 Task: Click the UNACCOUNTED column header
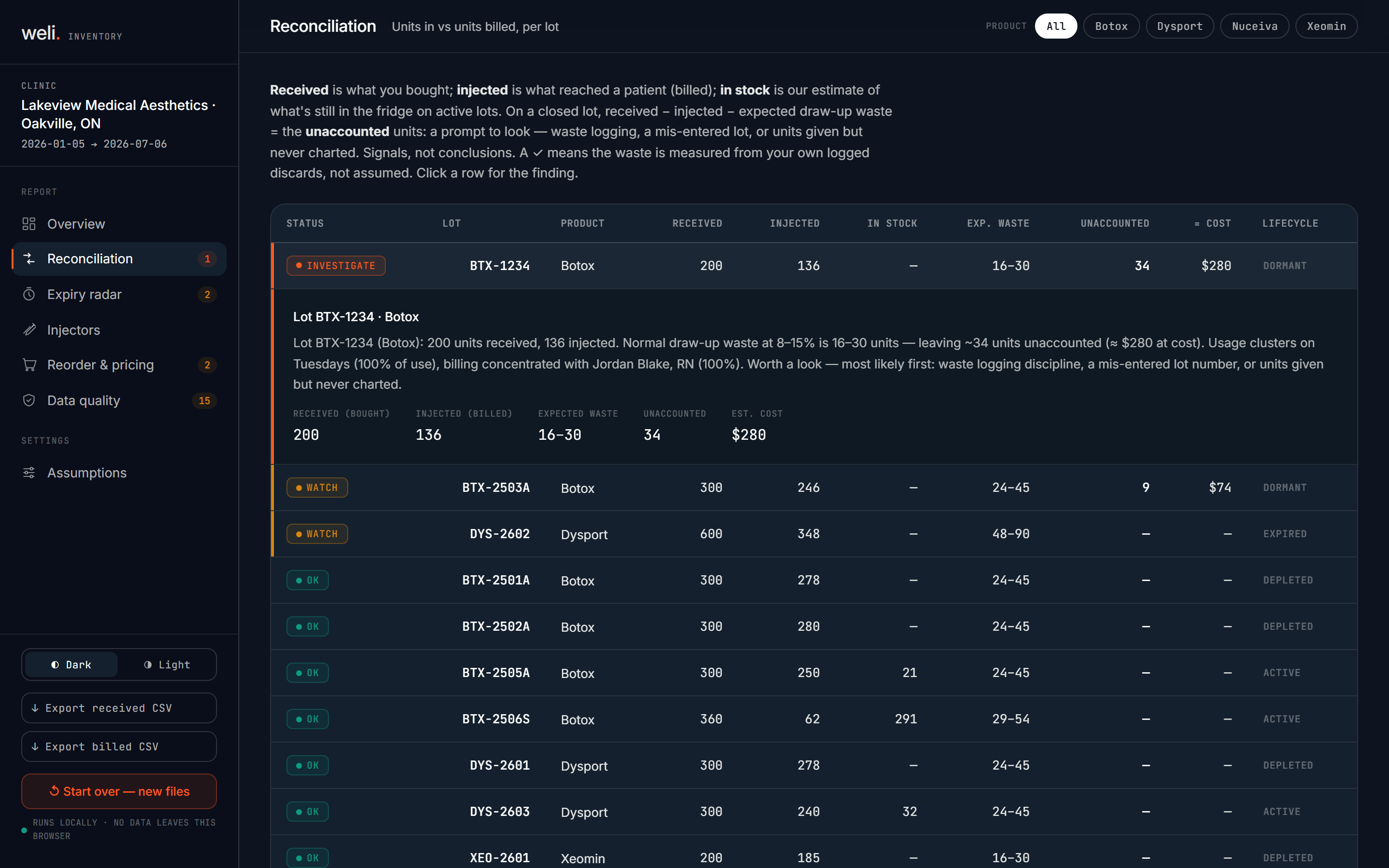pos(1115,223)
